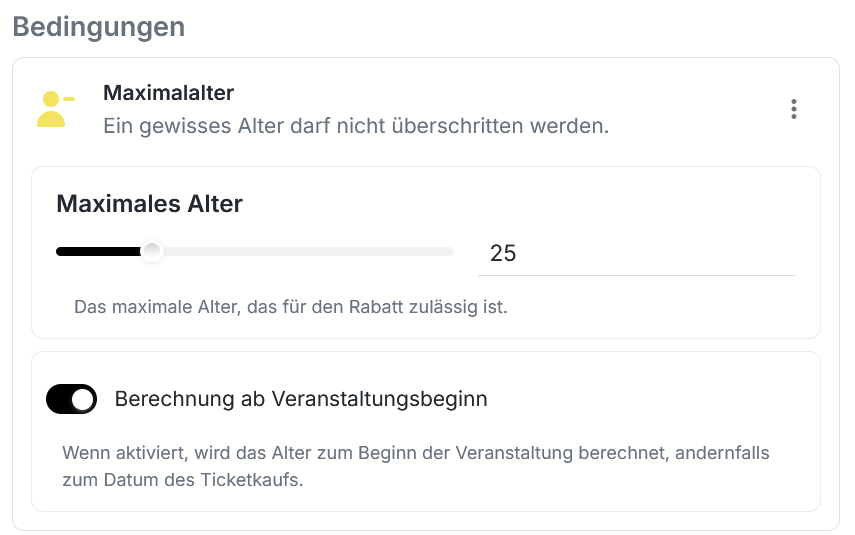855x535 pixels.
Task: Click the description 'Ein gewisses Alter darf nicht überschritten werden'
Action: pos(356,127)
